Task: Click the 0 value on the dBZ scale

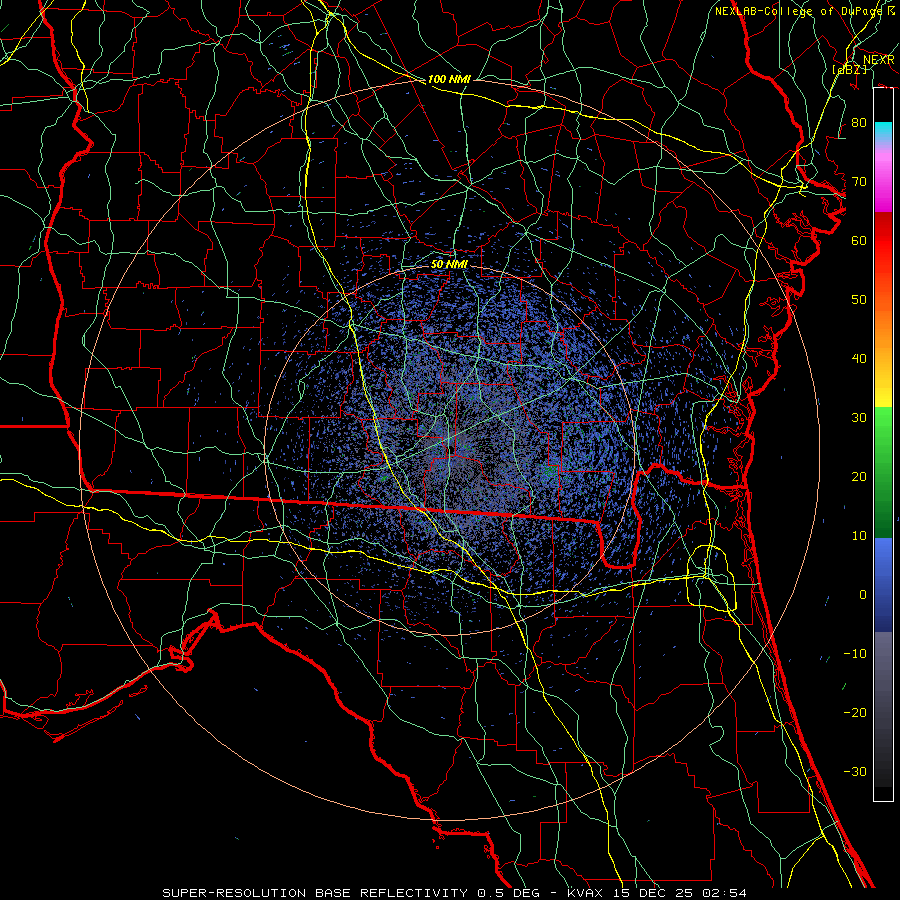Action: point(863,595)
